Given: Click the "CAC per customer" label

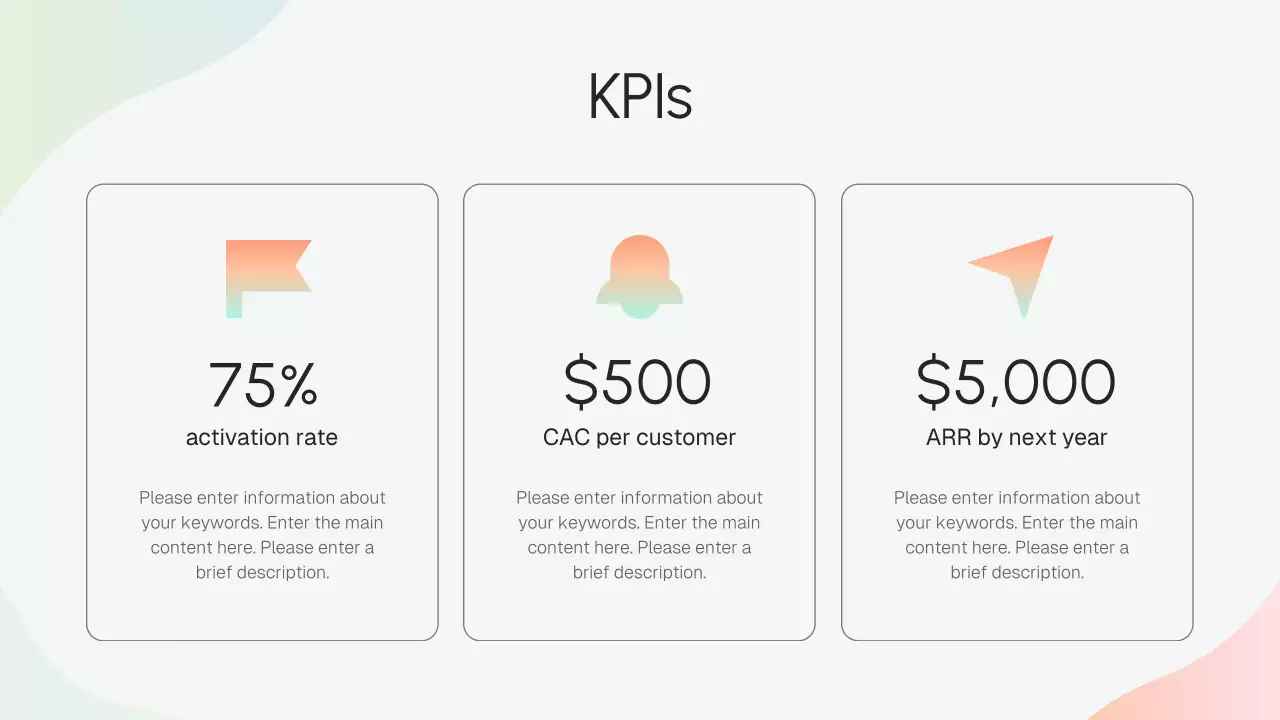Looking at the screenshot, I should 639,437.
